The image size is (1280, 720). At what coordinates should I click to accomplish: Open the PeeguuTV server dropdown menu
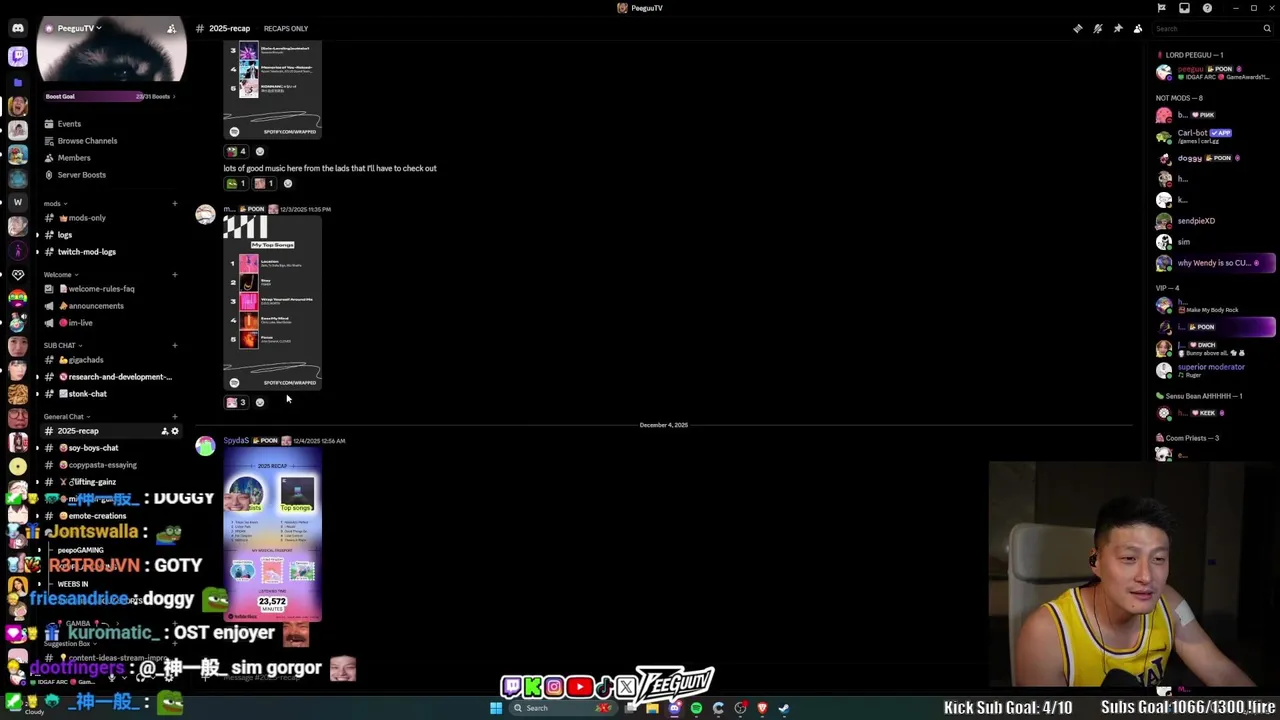click(x=78, y=28)
